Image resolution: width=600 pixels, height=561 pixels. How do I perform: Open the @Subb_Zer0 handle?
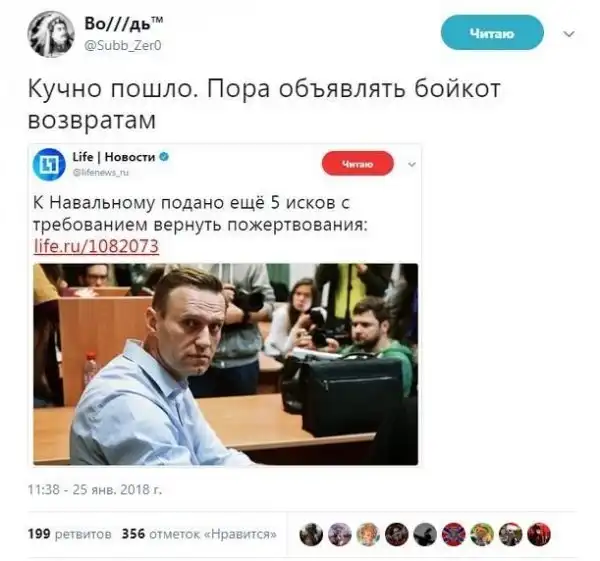122,46
